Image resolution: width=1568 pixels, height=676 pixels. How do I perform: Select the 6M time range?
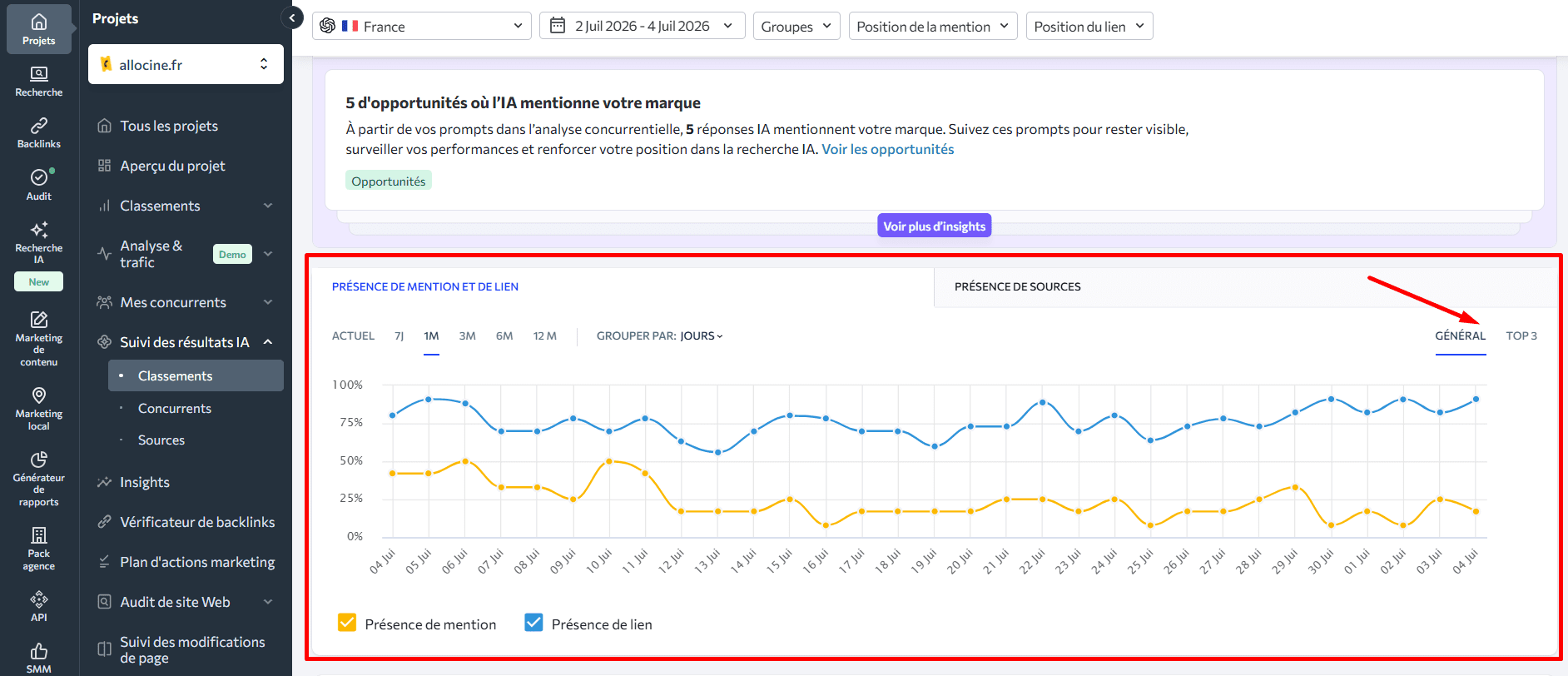click(x=504, y=336)
